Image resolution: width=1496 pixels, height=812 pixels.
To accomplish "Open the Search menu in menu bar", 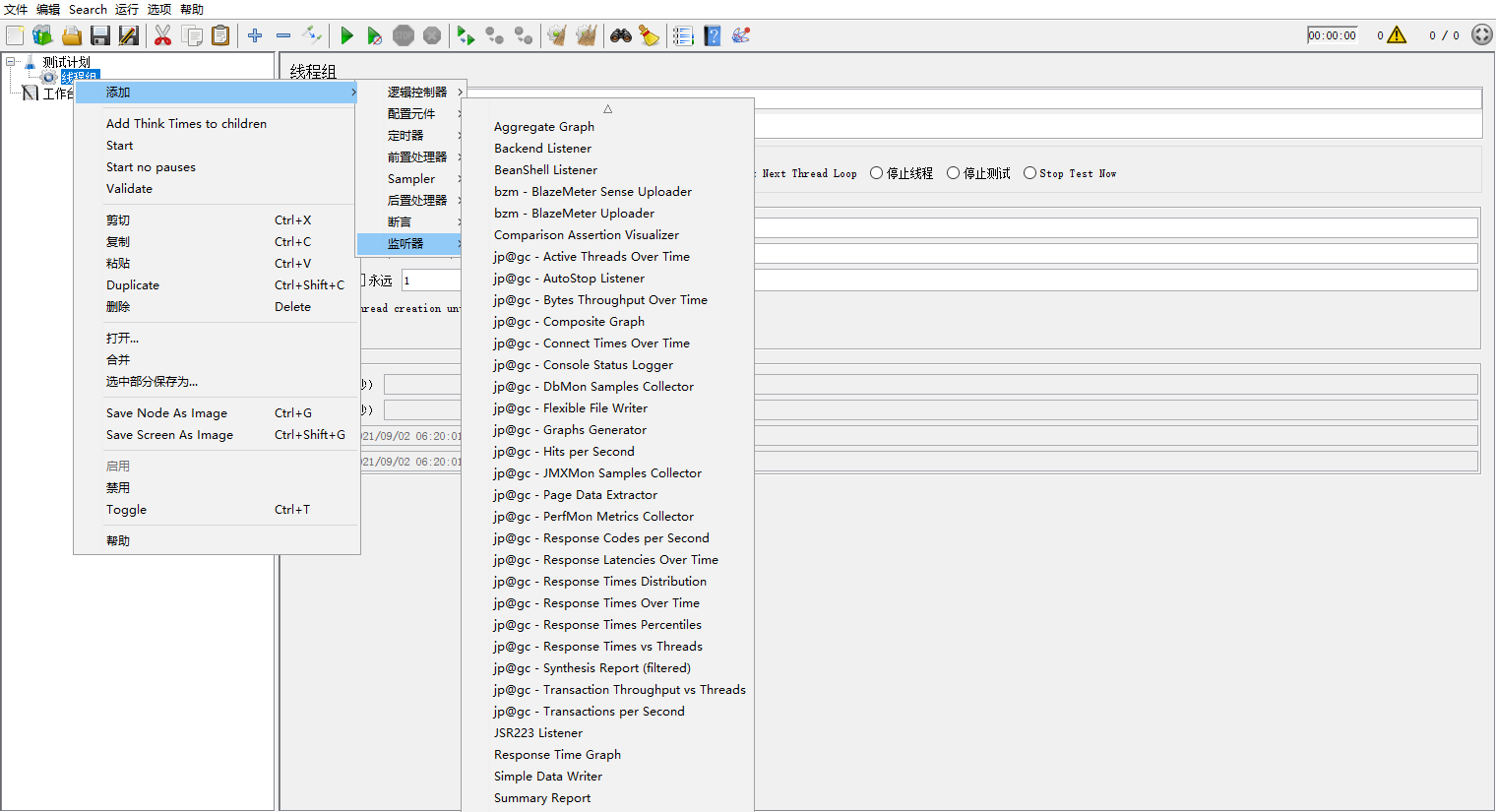I will click(x=88, y=9).
